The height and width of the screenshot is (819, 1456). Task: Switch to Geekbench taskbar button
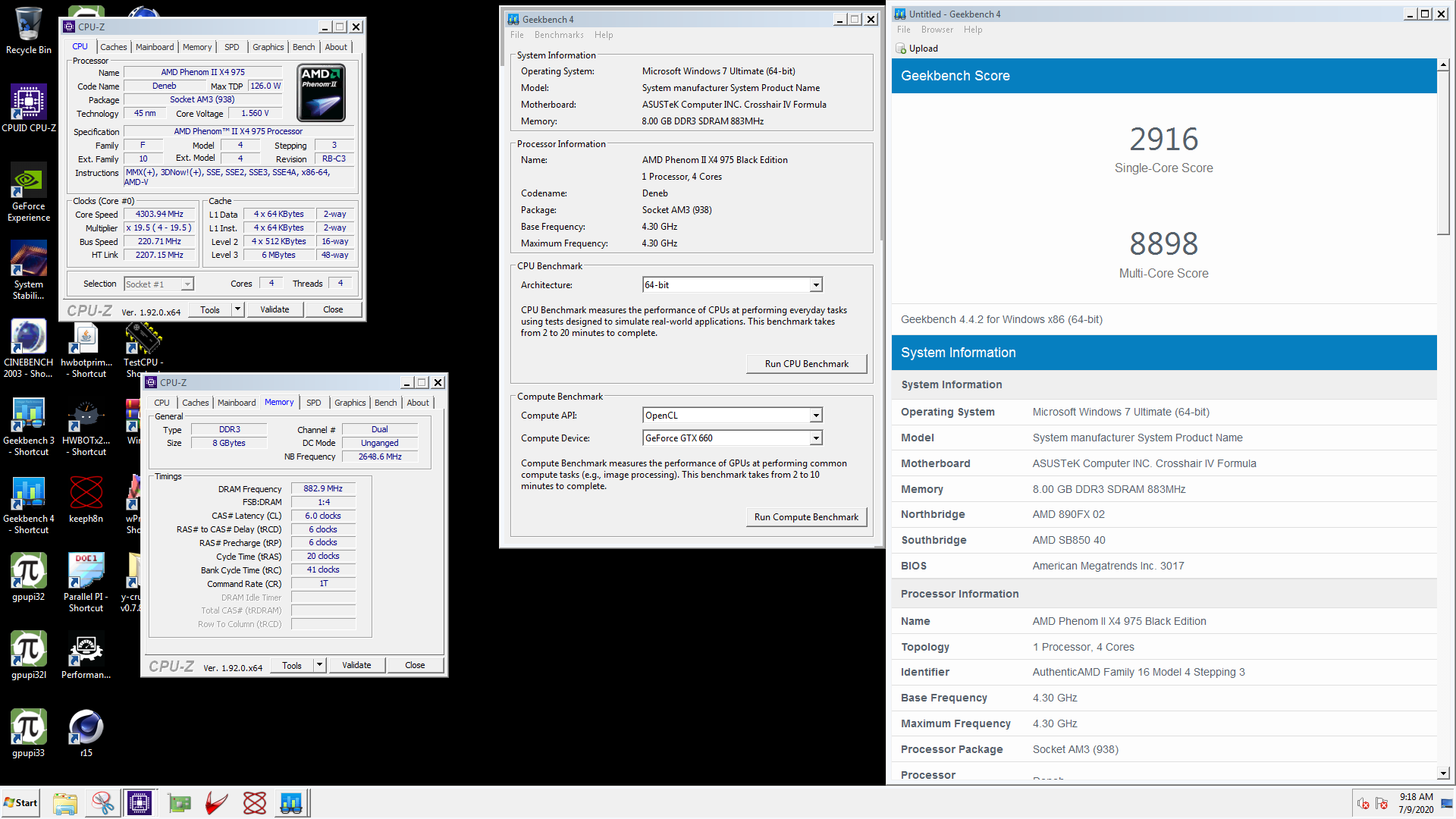pyautogui.click(x=291, y=802)
